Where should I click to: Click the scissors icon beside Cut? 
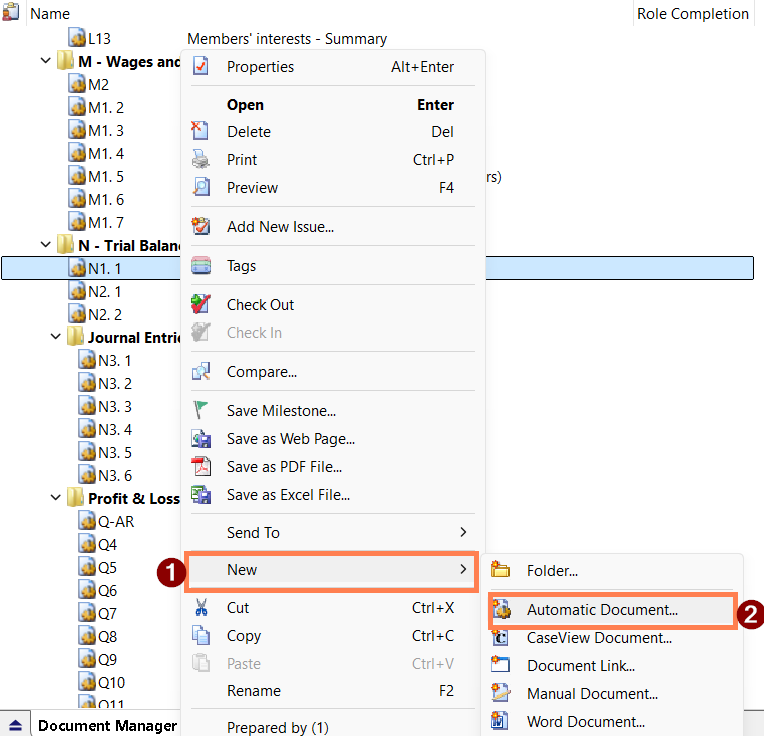point(201,607)
